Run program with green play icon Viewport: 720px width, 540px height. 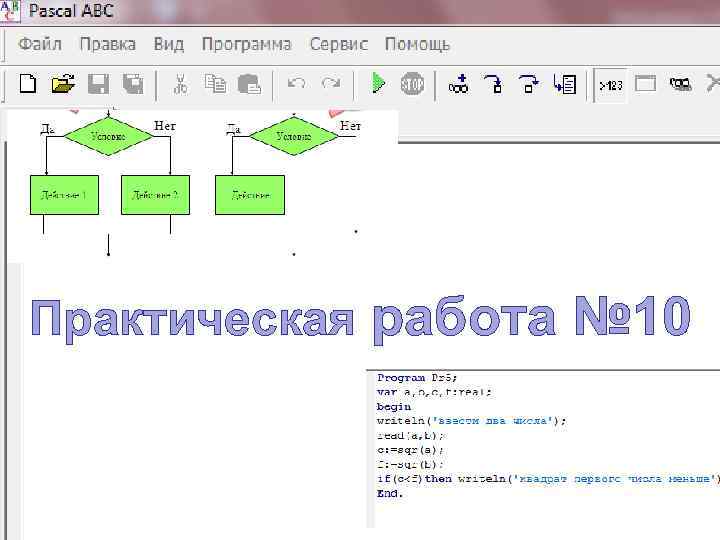tap(378, 83)
